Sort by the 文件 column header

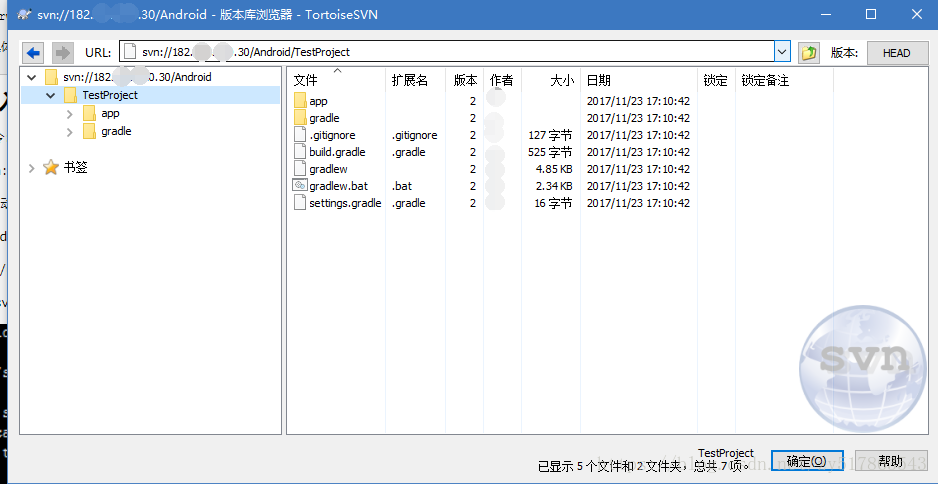point(337,80)
